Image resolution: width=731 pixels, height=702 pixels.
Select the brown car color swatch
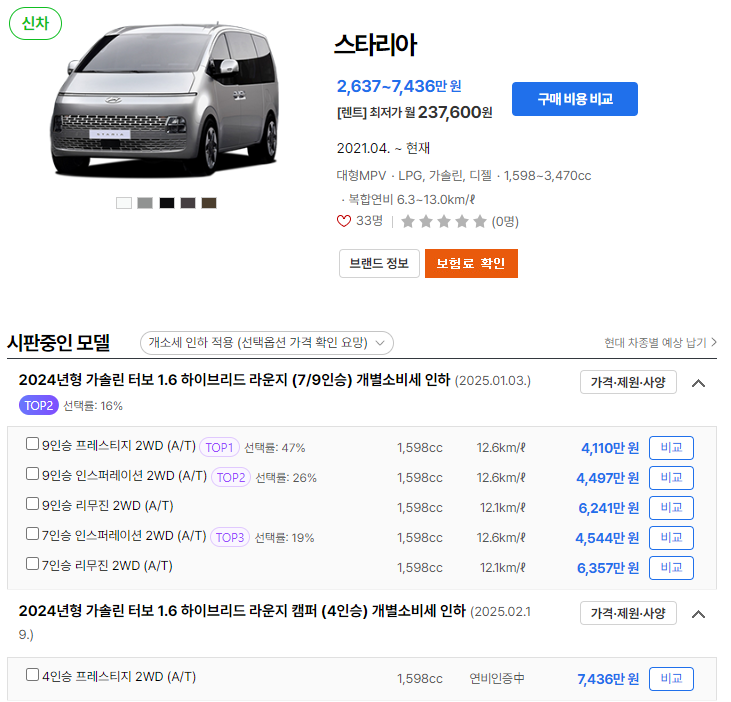pos(209,203)
